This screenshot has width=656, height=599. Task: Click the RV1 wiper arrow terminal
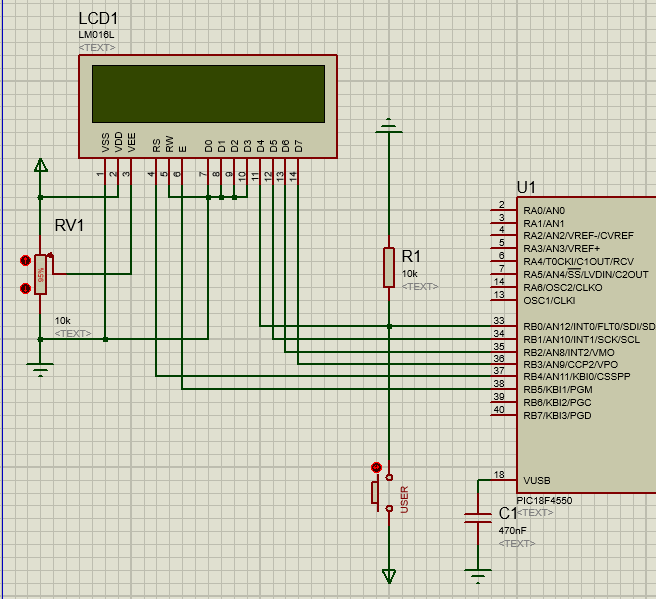click(x=51, y=255)
